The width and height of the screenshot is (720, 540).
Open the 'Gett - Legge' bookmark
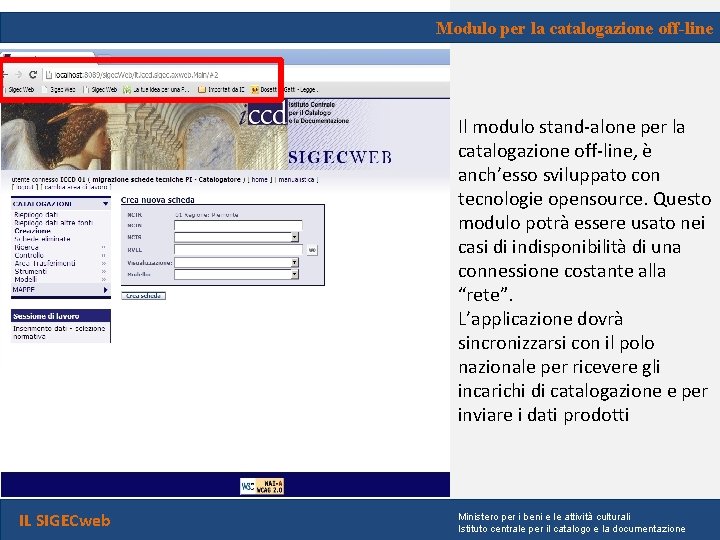click(x=300, y=90)
